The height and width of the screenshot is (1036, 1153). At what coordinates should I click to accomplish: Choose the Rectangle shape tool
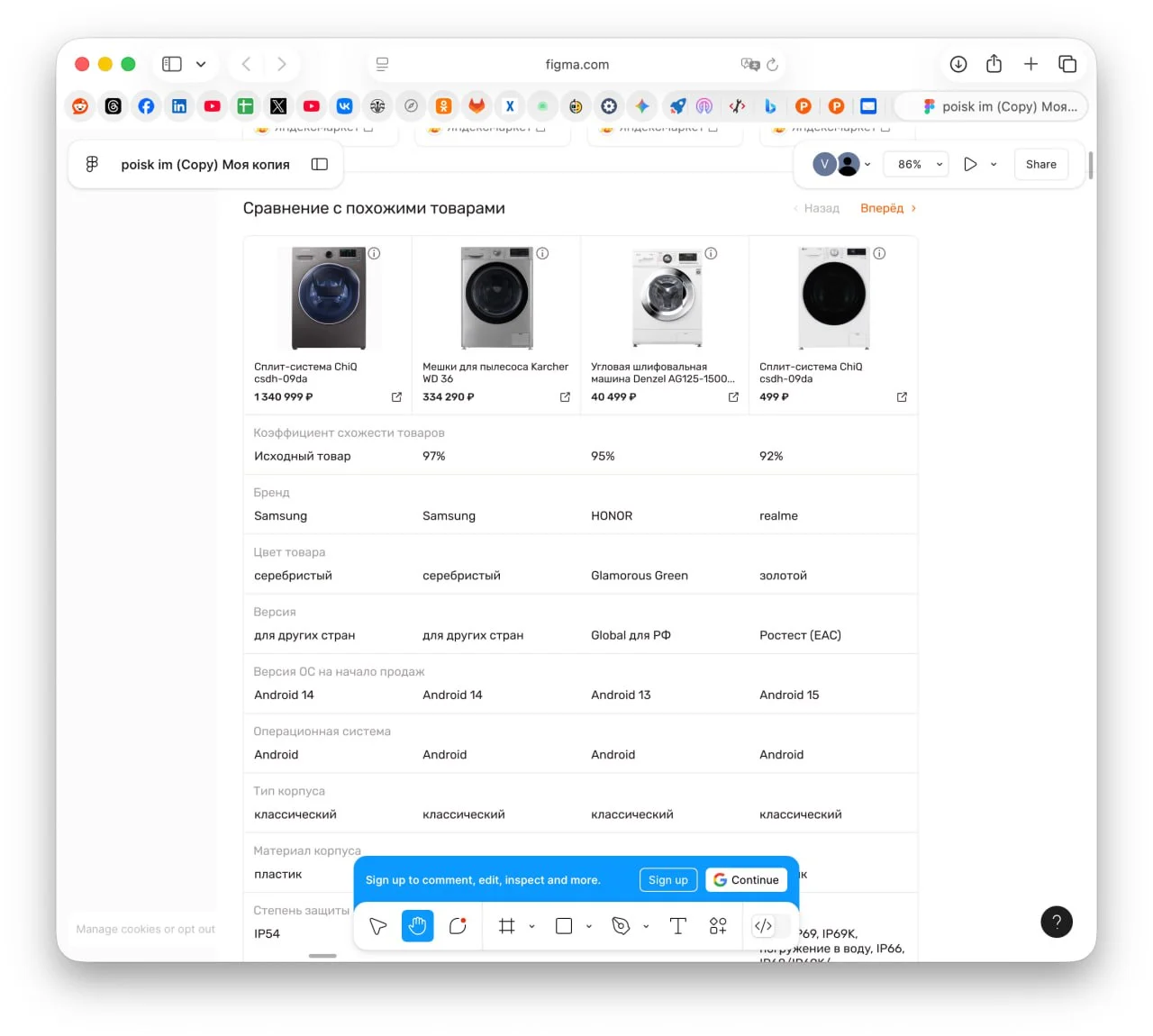click(x=564, y=926)
